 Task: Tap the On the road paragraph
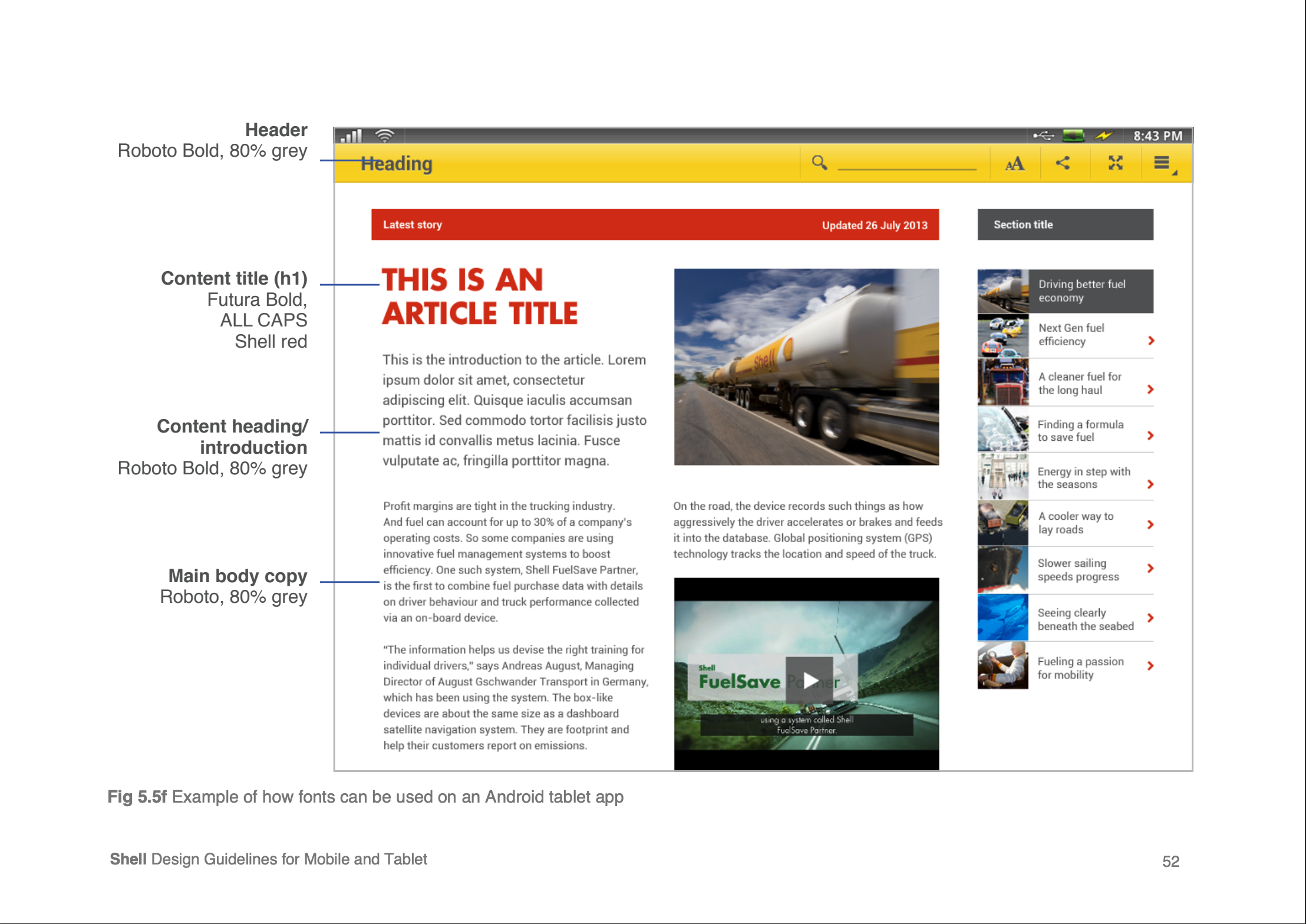click(x=808, y=530)
